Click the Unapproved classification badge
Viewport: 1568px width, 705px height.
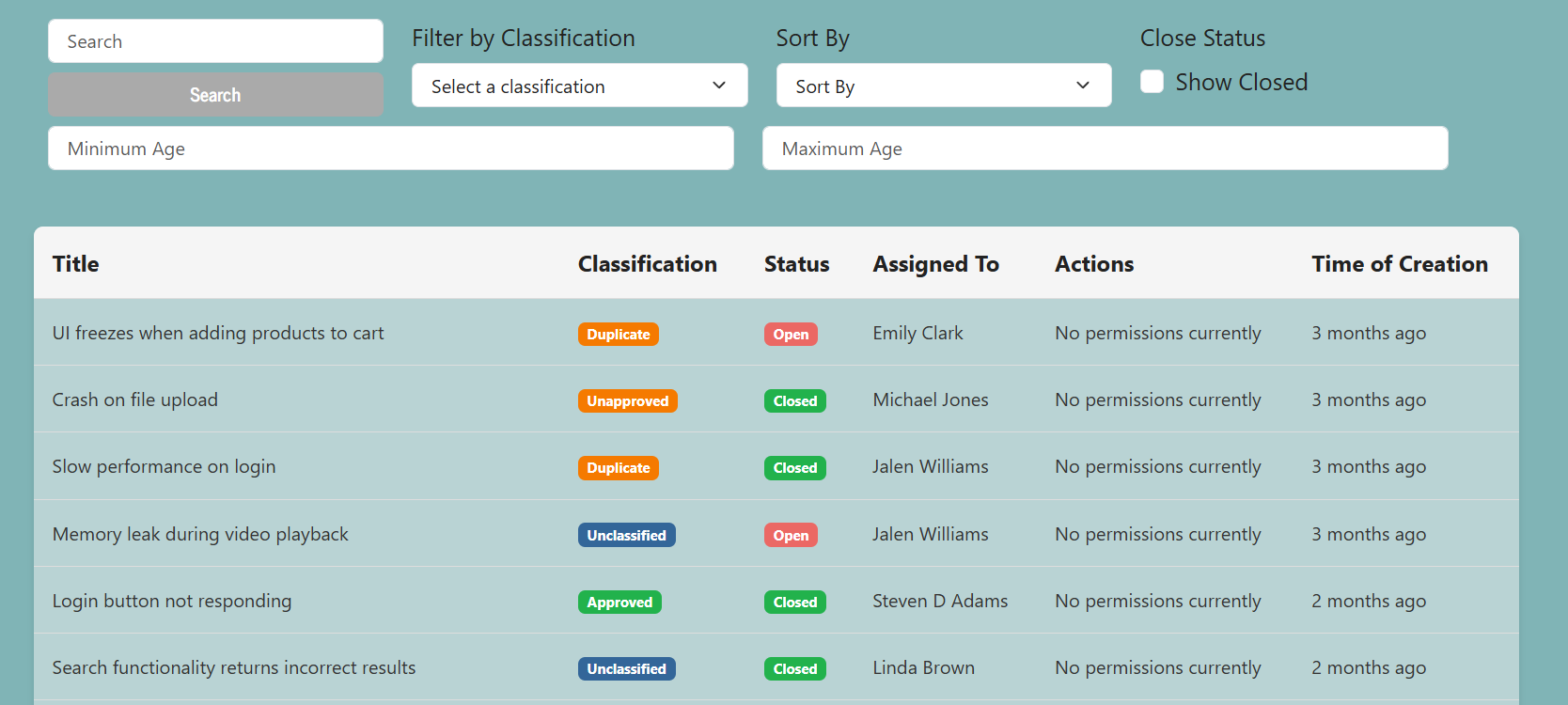(627, 400)
